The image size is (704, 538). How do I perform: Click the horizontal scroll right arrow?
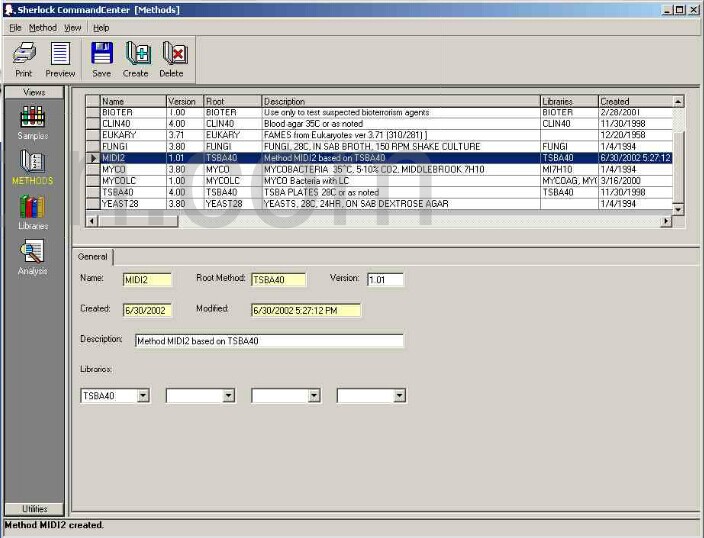666,221
